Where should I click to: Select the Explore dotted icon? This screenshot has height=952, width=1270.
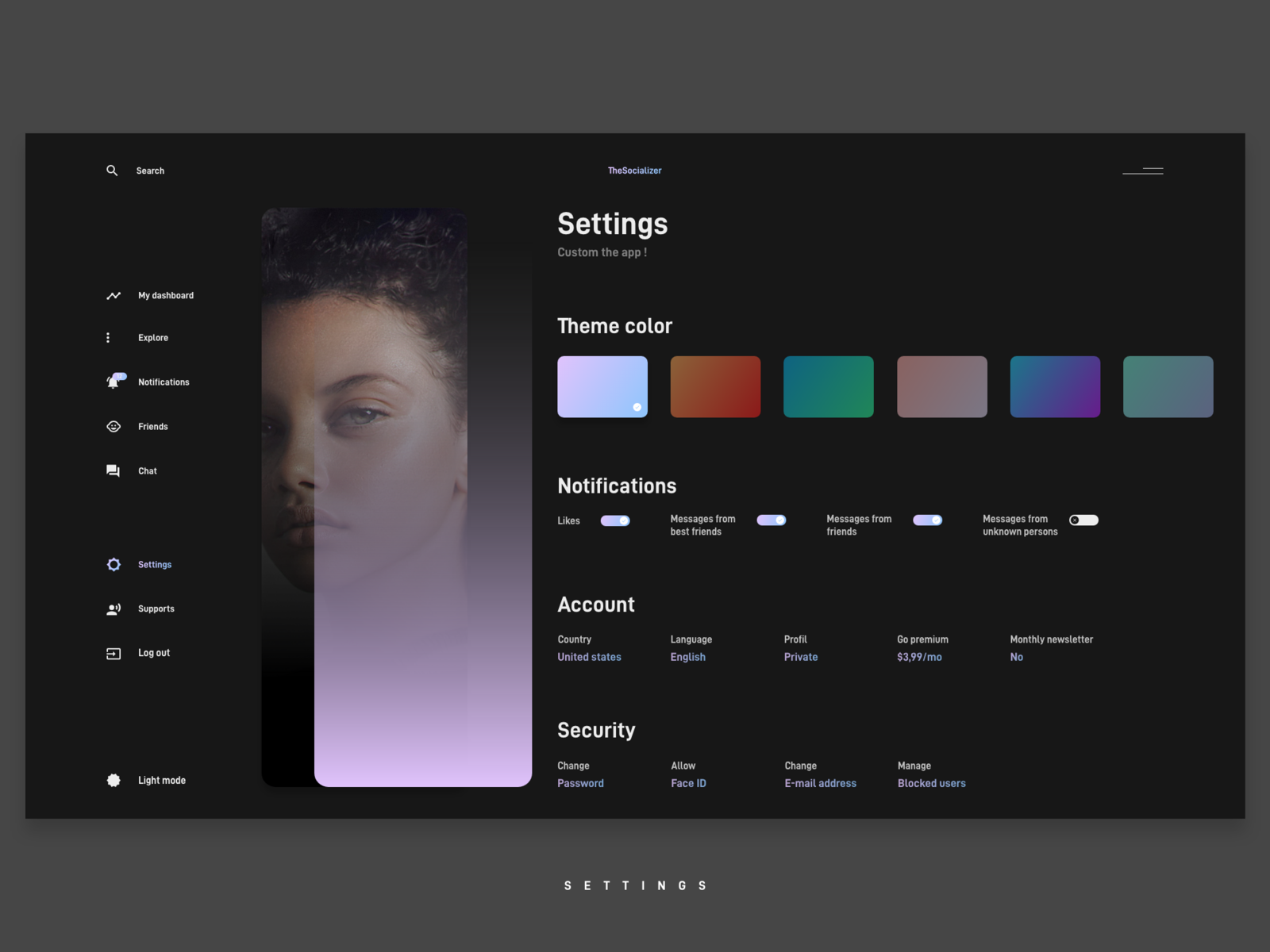pyautogui.click(x=108, y=337)
